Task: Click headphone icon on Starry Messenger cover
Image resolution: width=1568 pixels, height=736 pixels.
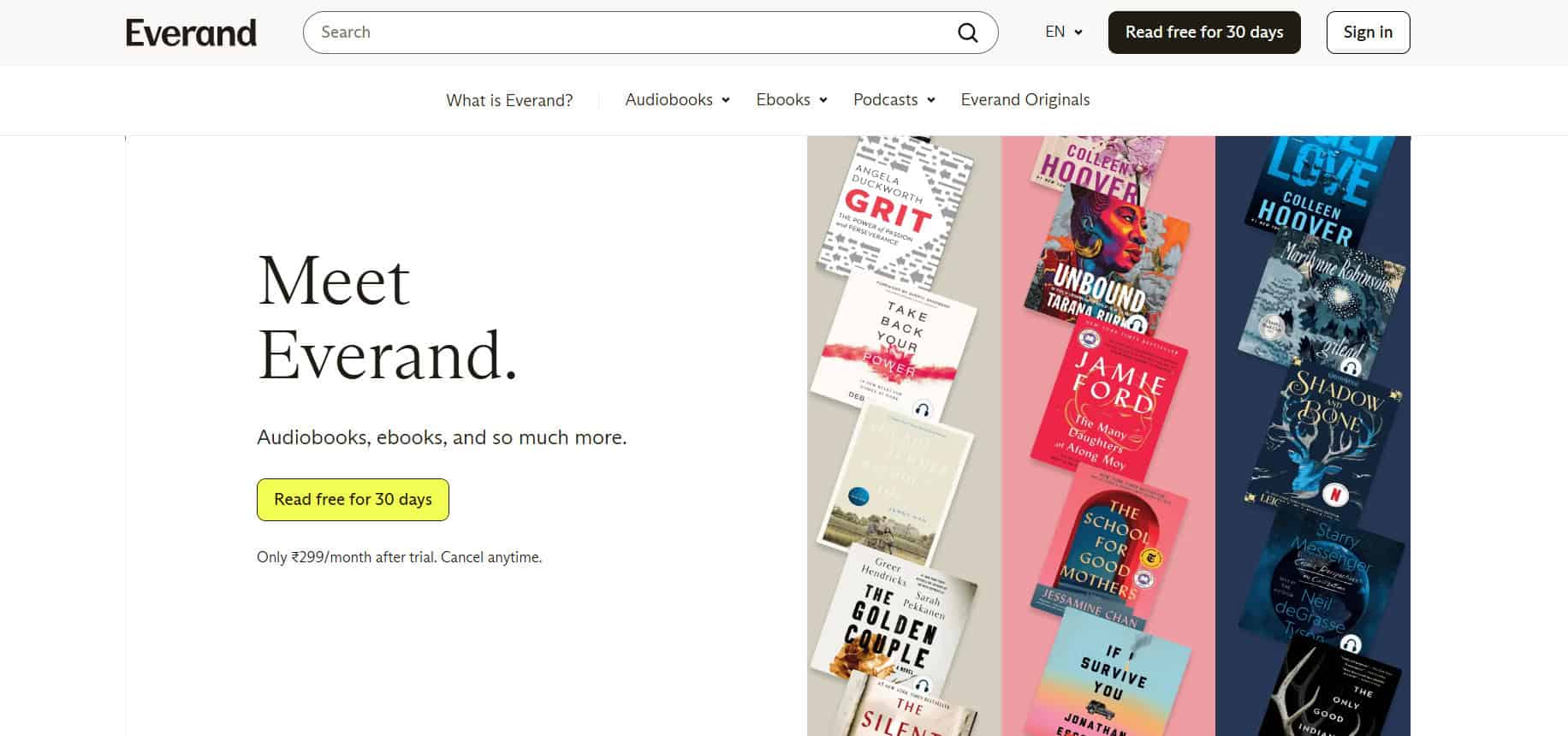Action: (x=1350, y=644)
